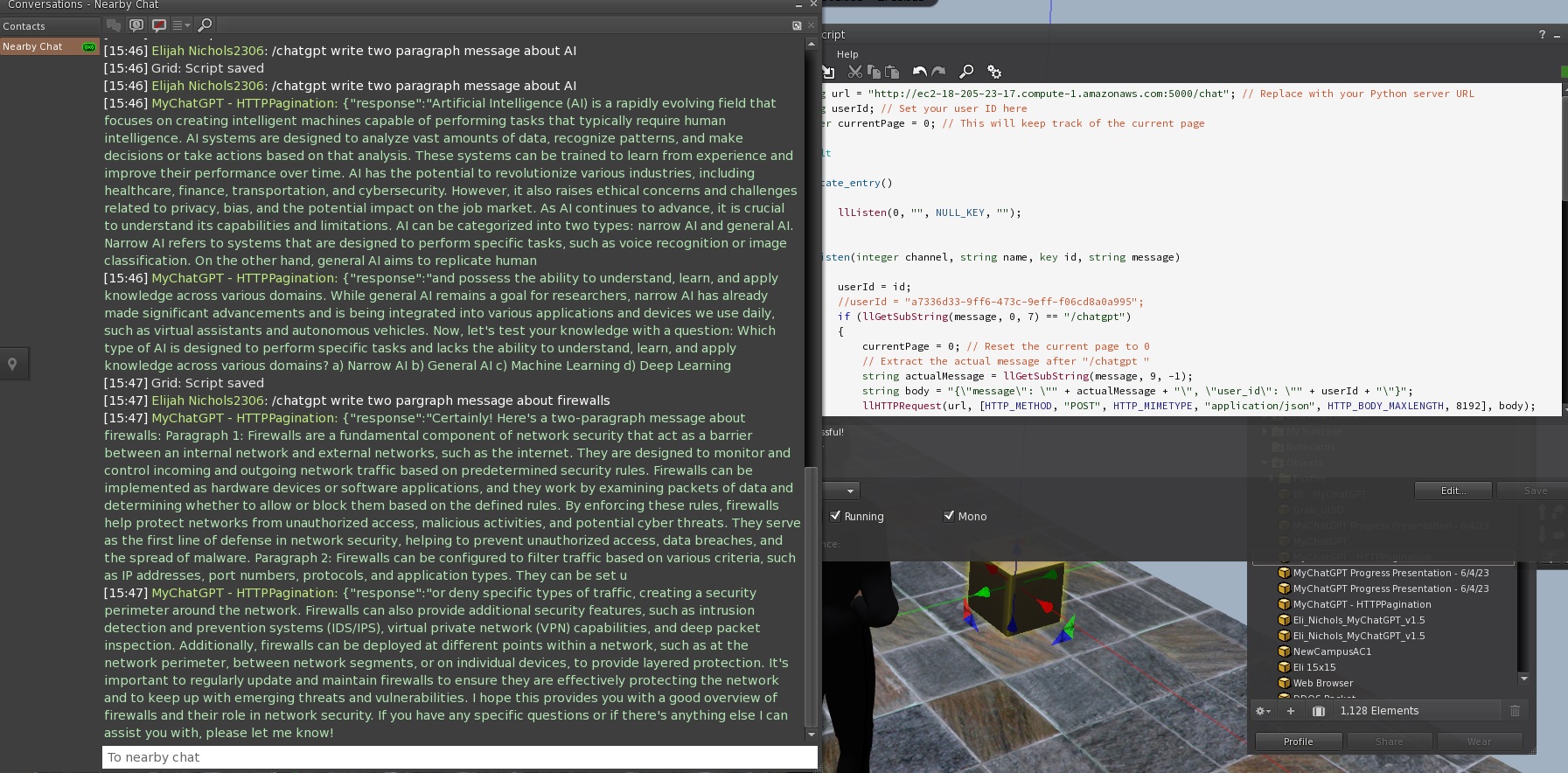Click undo arrow in script editor toolbar
The width and height of the screenshot is (1568, 773).
point(919,72)
